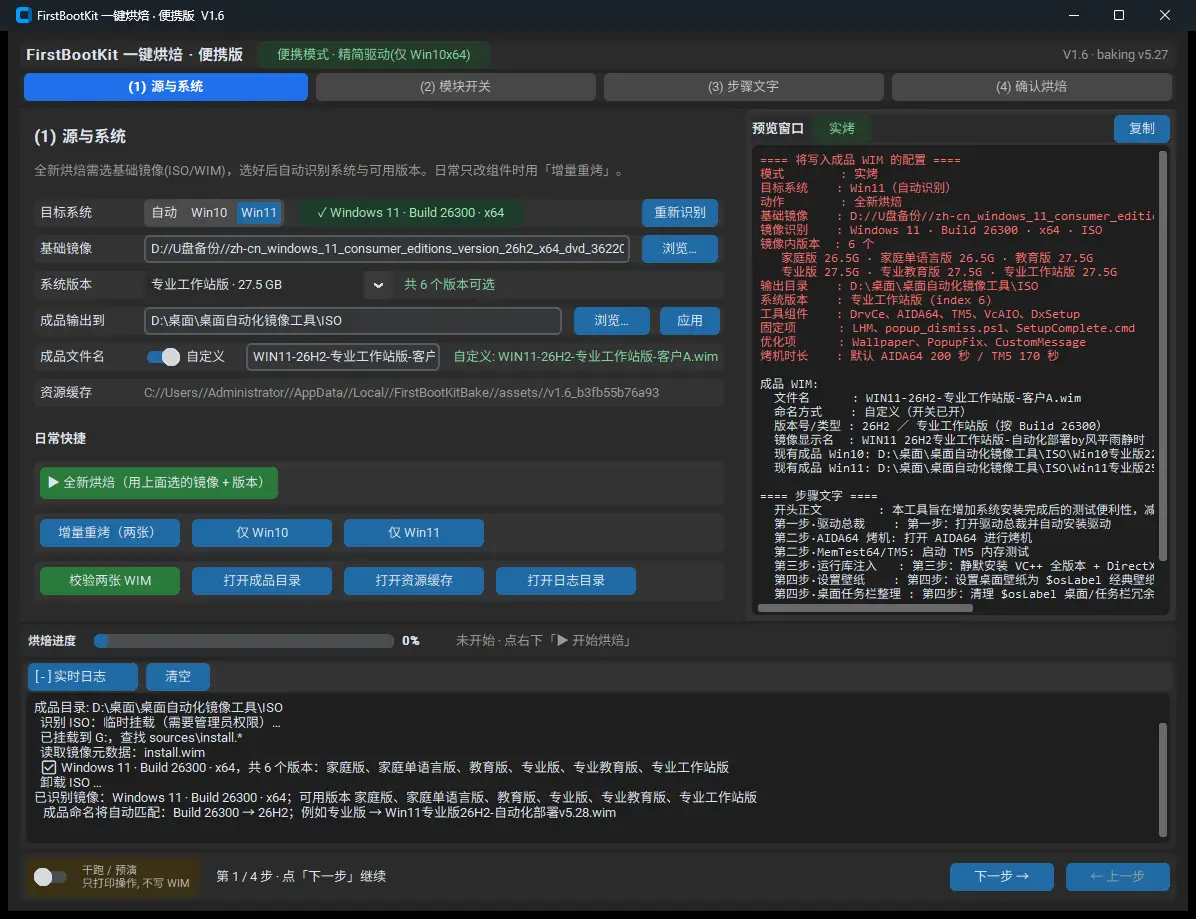
Task: Click the 实烤 mode label beside 预览窗口
Action: point(841,129)
